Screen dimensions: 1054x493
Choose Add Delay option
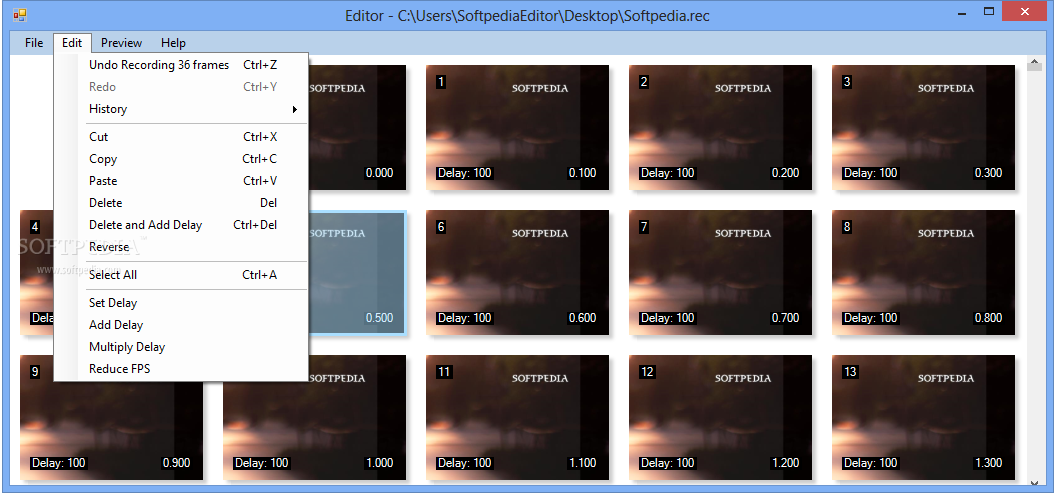coord(181,325)
